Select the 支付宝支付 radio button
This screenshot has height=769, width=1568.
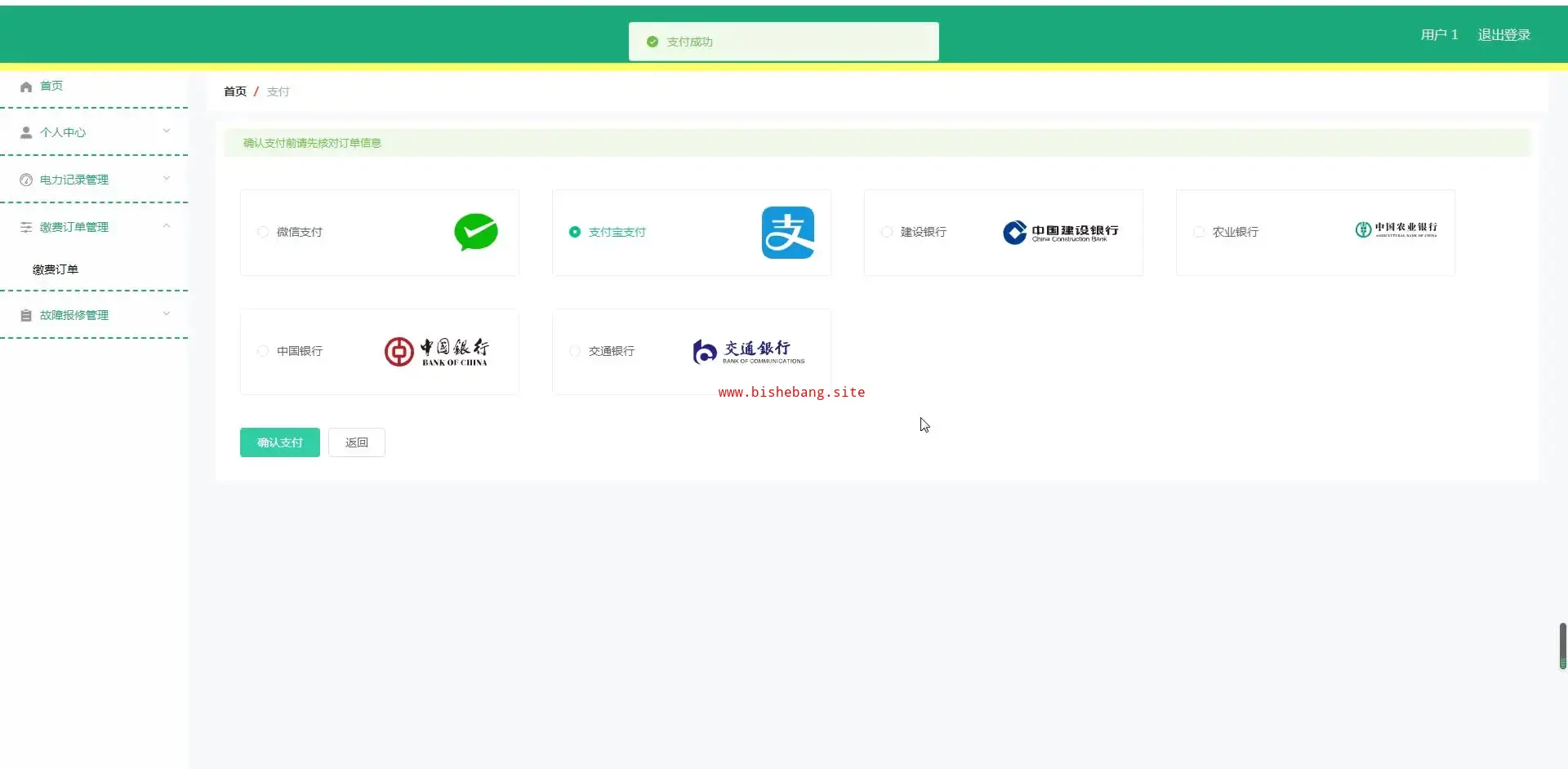click(575, 232)
